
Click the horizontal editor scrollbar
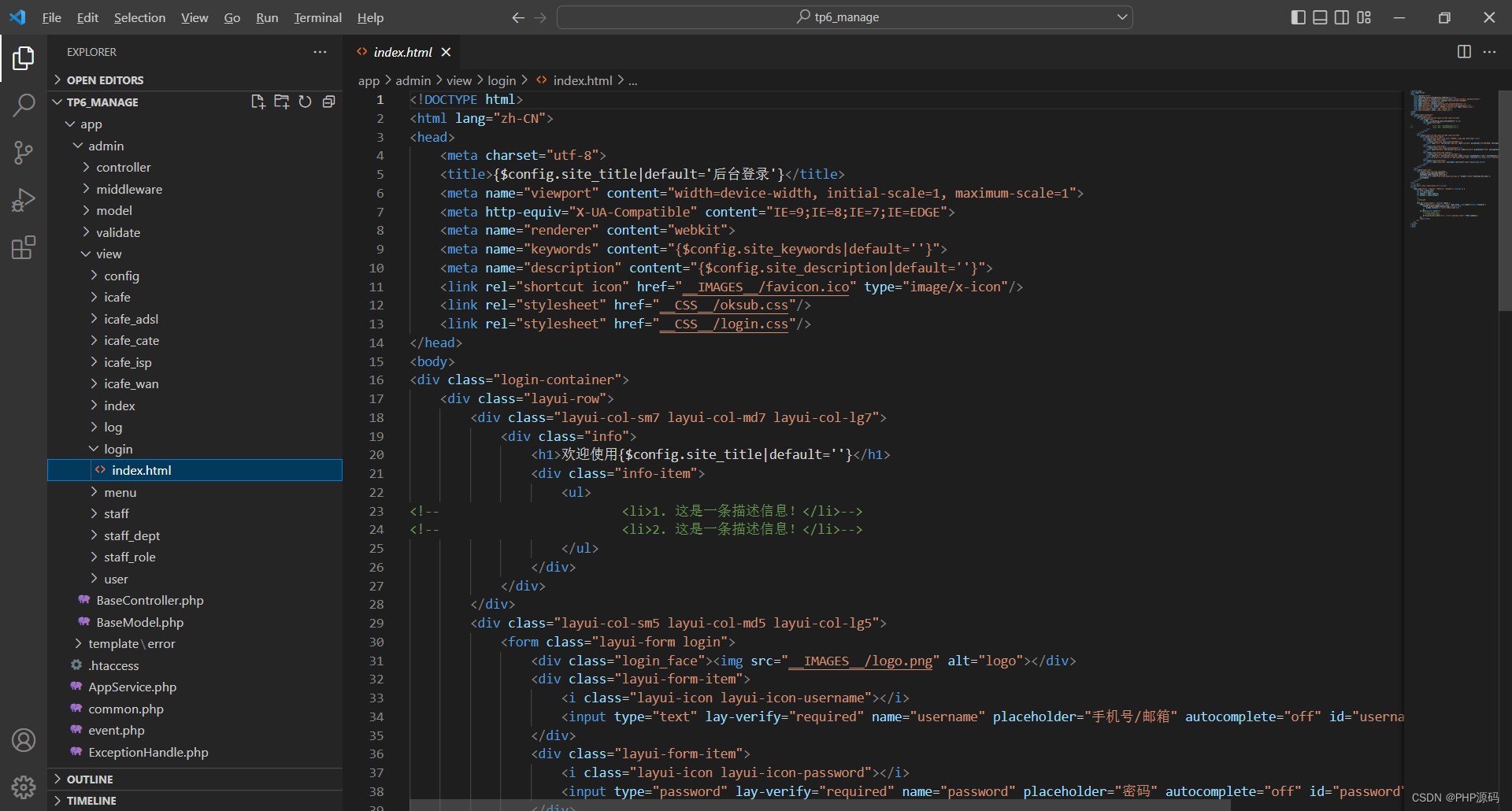click(820, 805)
